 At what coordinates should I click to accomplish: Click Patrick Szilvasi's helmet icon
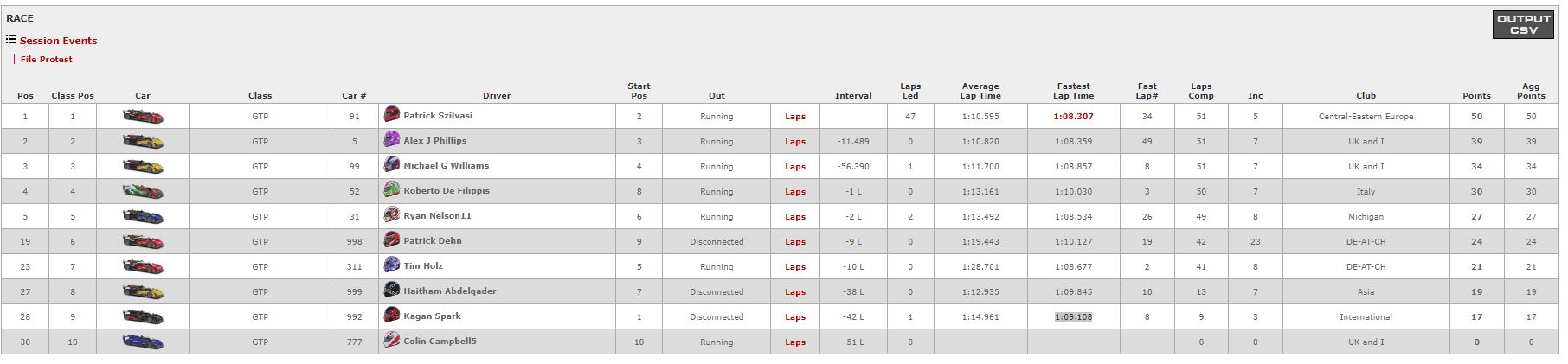click(x=392, y=114)
